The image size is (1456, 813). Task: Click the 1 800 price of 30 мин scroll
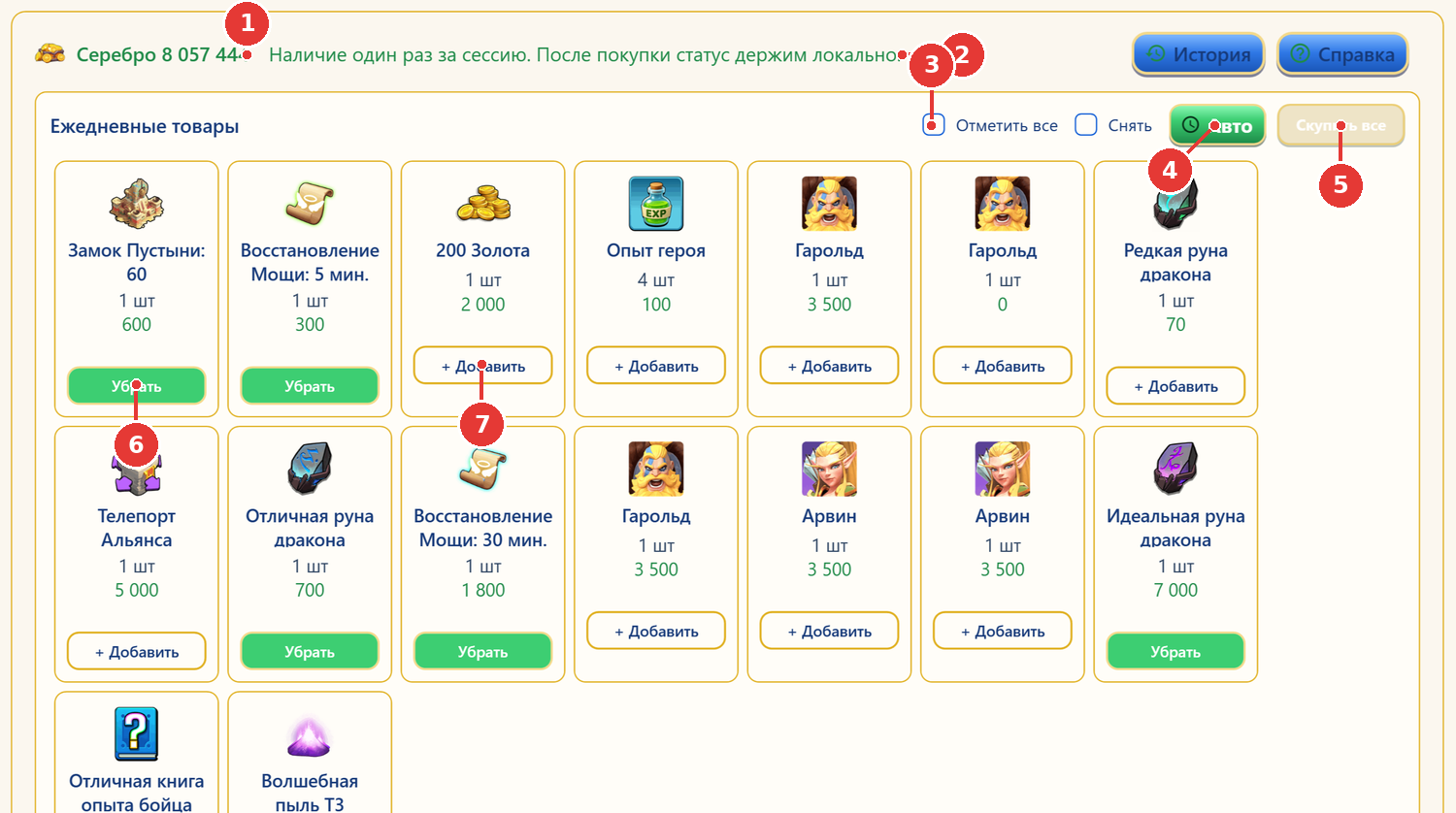tap(482, 590)
